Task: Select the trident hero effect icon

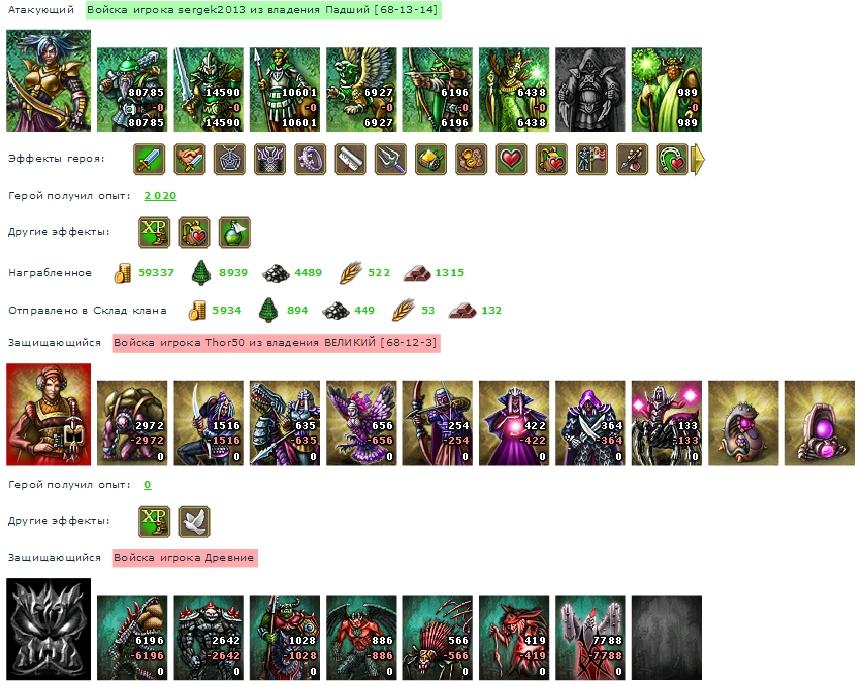Action: click(x=391, y=159)
